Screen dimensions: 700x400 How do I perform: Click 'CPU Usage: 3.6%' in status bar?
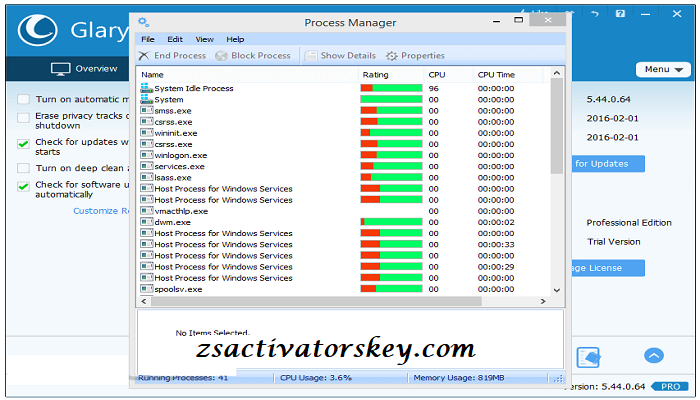click(x=316, y=378)
